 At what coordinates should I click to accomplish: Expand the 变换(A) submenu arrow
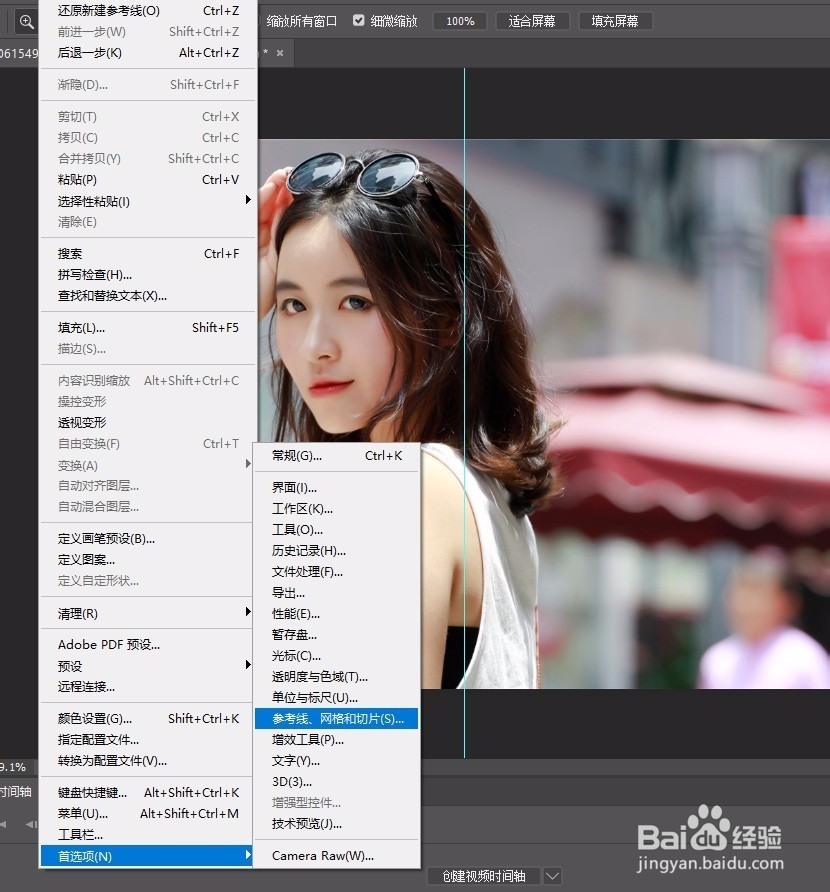[x=248, y=464]
